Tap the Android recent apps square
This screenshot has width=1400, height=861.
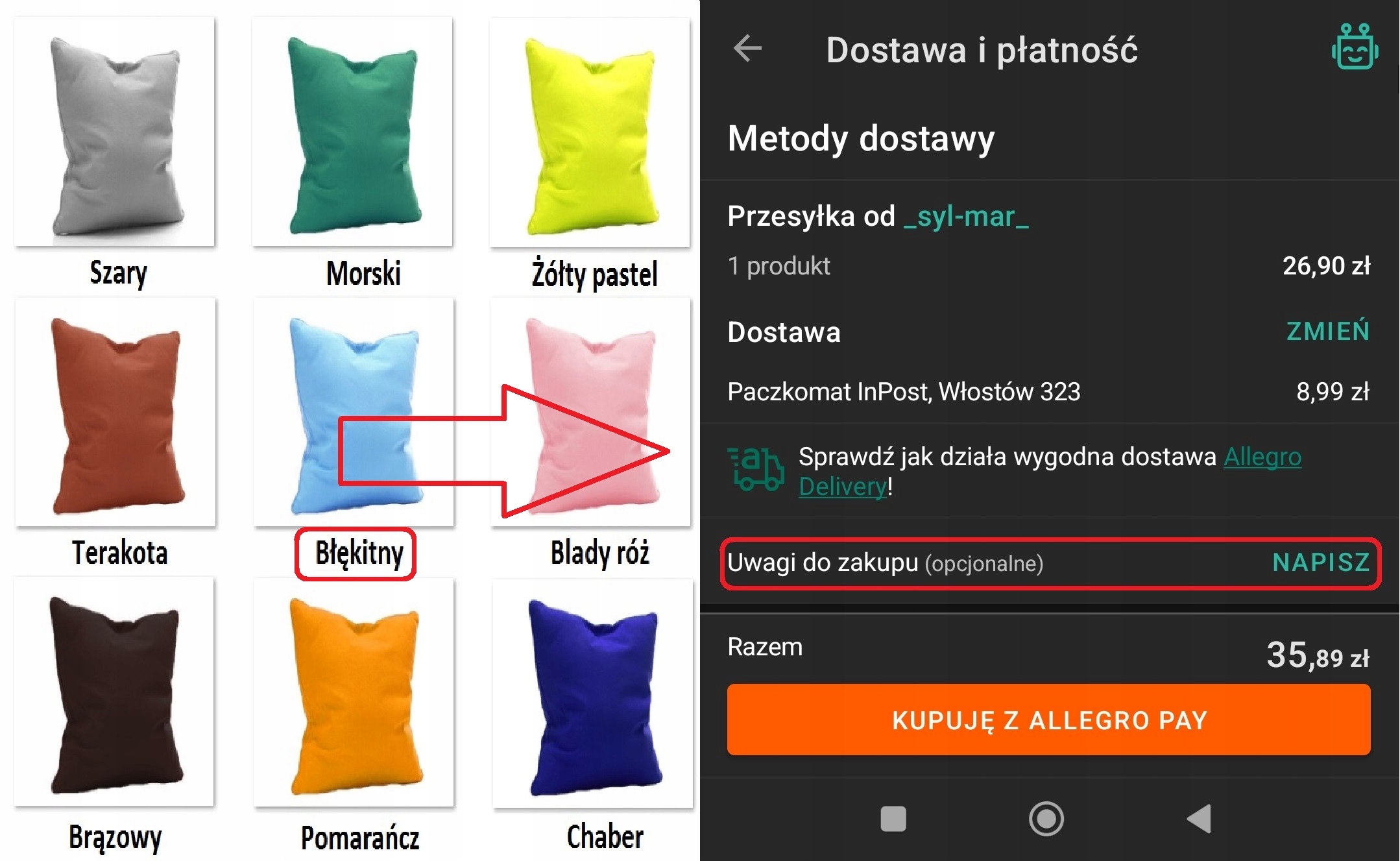pyautogui.click(x=893, y=818)
